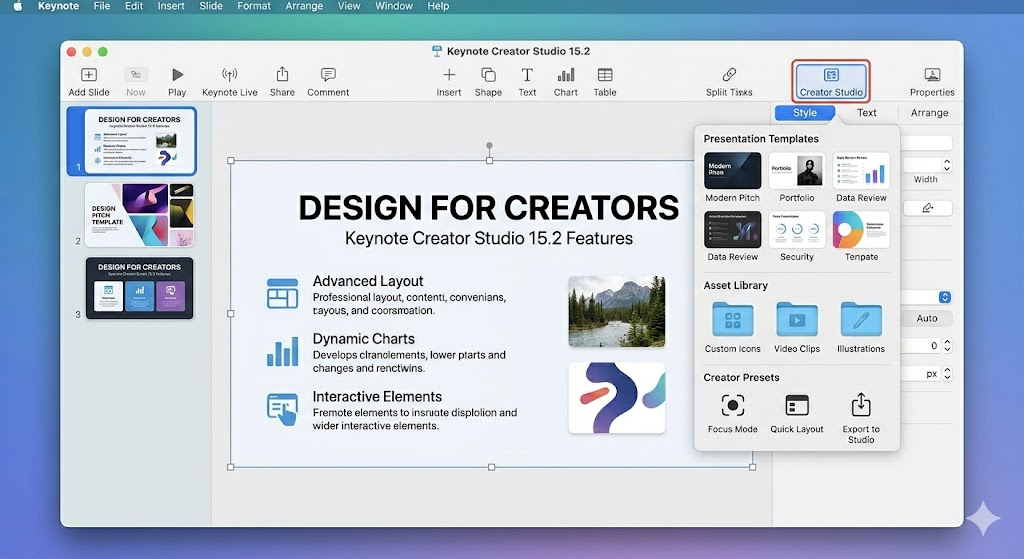Viewport: 1024px width, 559px height.
Task: Select the Modern Pitch template
Action: pyautogui.click(x=733, y=170)
